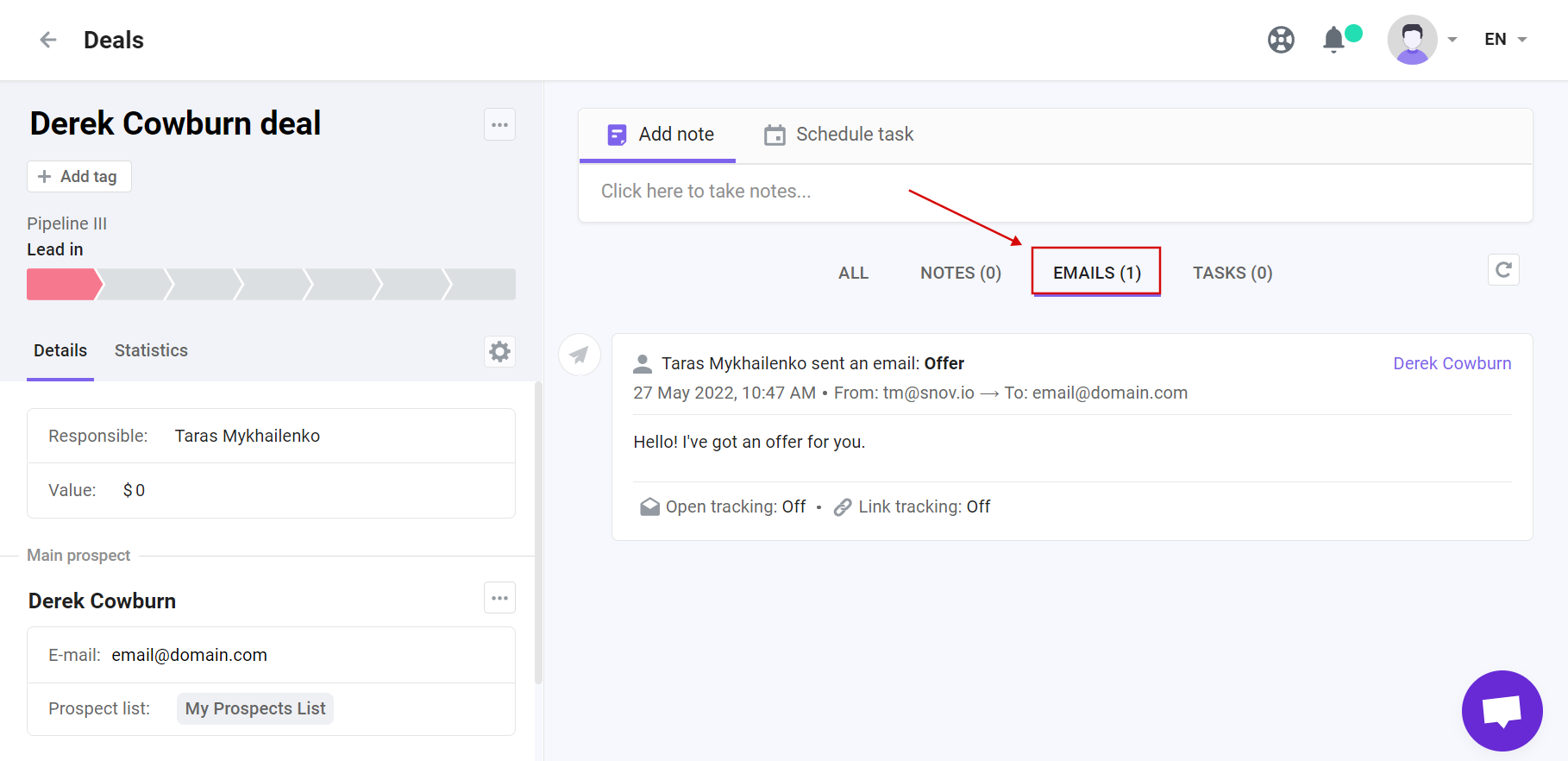Select the Add note tab

pyautogui.click(x=658, y=135)
